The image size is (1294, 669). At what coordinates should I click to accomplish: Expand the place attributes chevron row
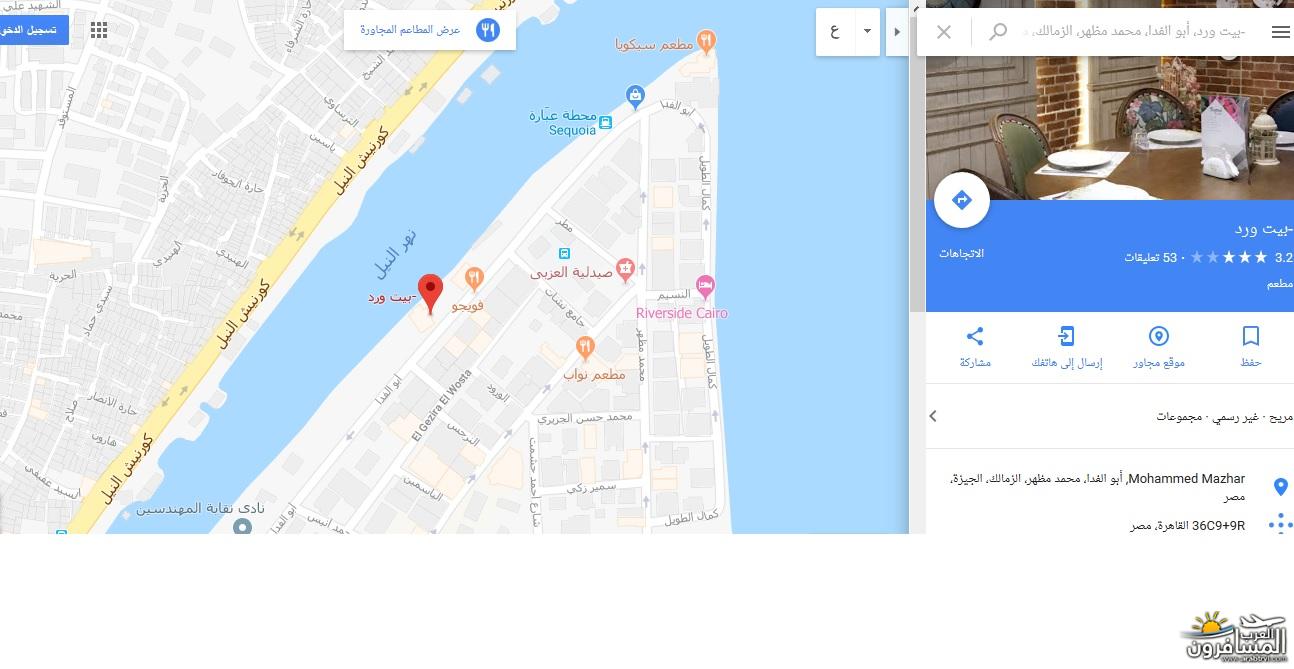pyautogui.click(x=1110, y=416)
